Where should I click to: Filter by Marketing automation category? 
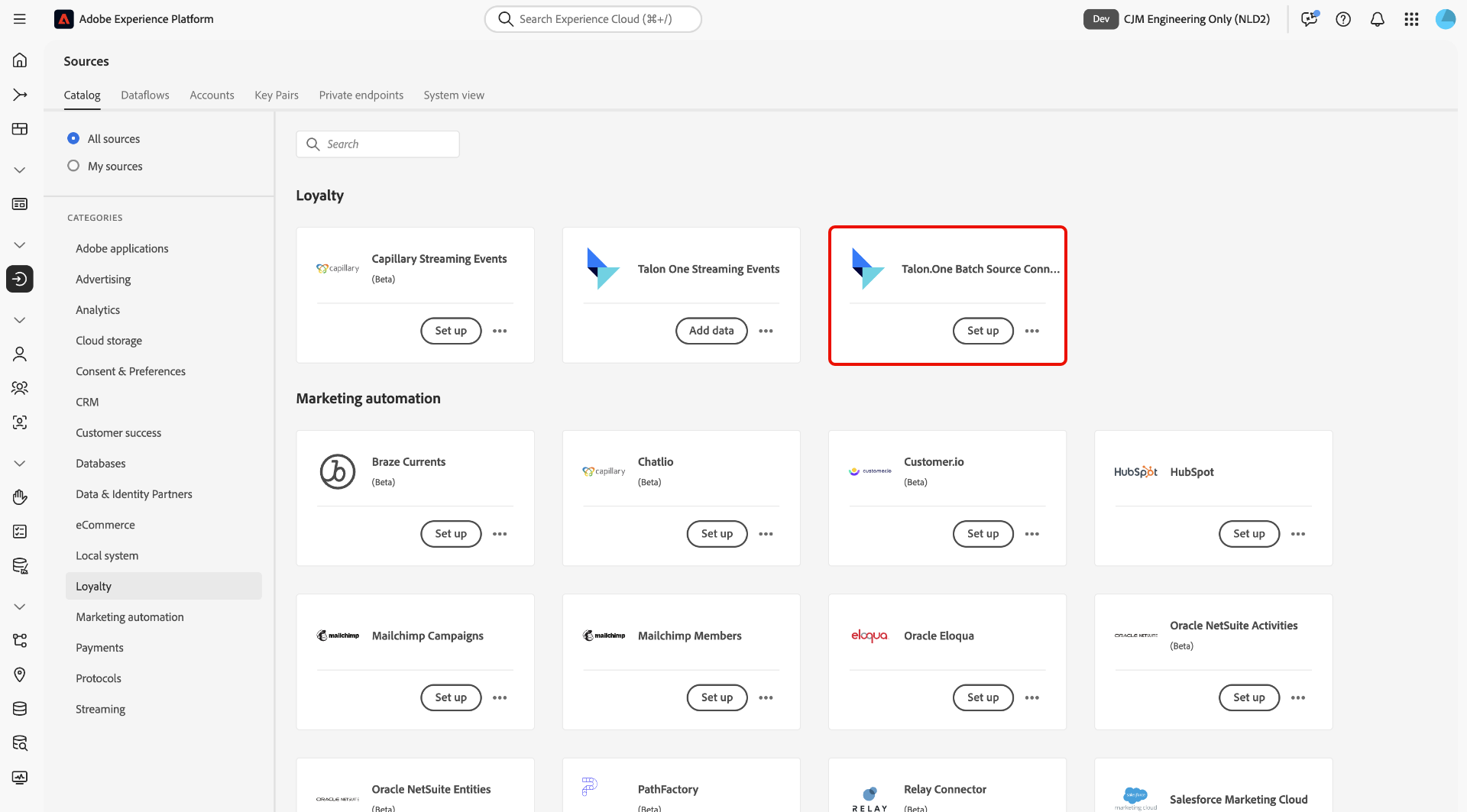coord(130,617)
